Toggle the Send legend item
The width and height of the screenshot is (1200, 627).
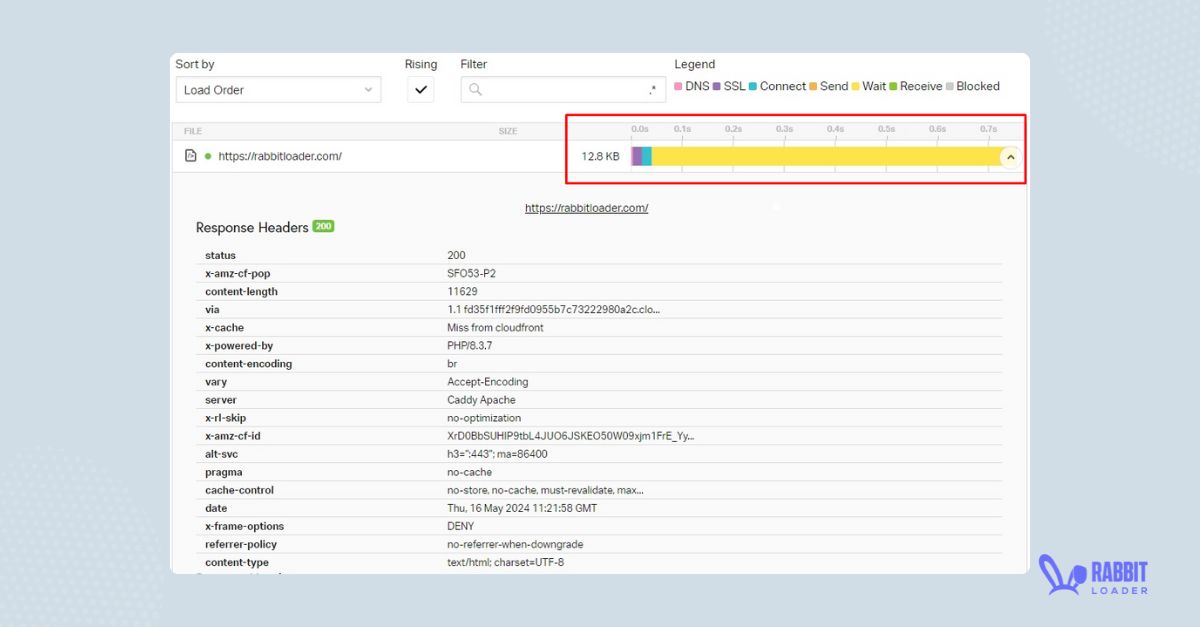click(x=811, y=86)
